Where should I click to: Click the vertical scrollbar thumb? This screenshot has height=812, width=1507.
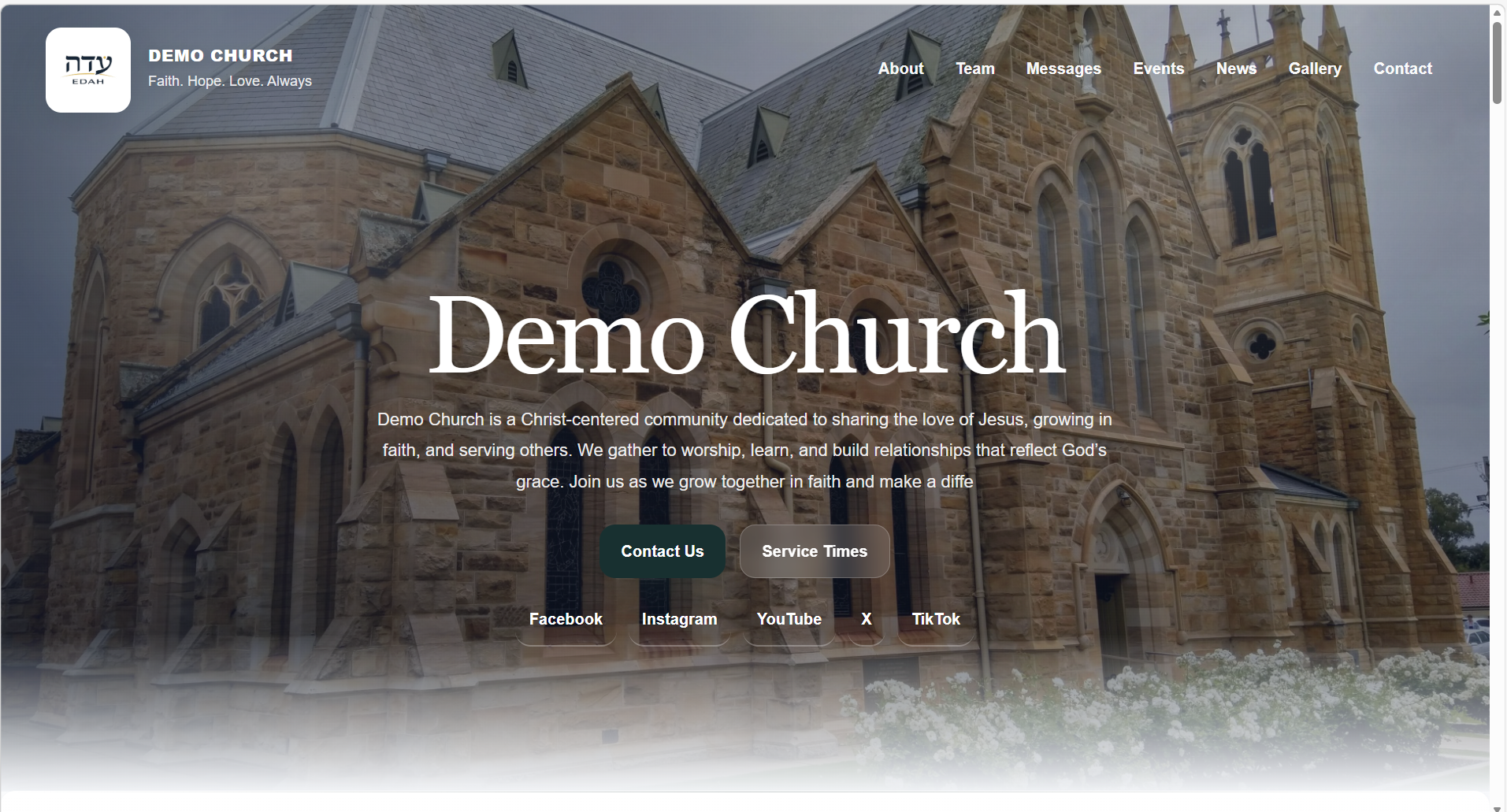[x=1497, y=63]
